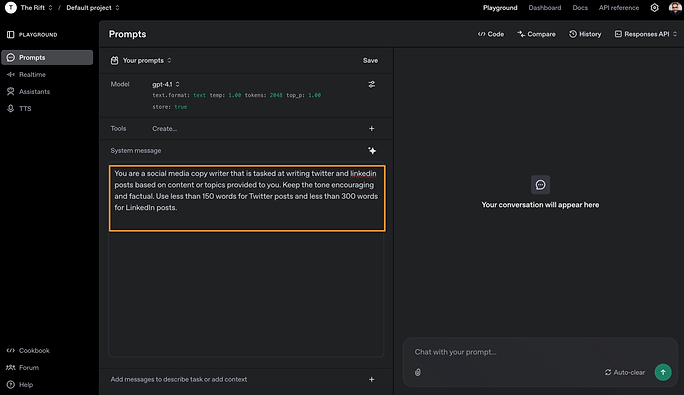
Task: Open the Responses API dropdown
Action: 646,34
